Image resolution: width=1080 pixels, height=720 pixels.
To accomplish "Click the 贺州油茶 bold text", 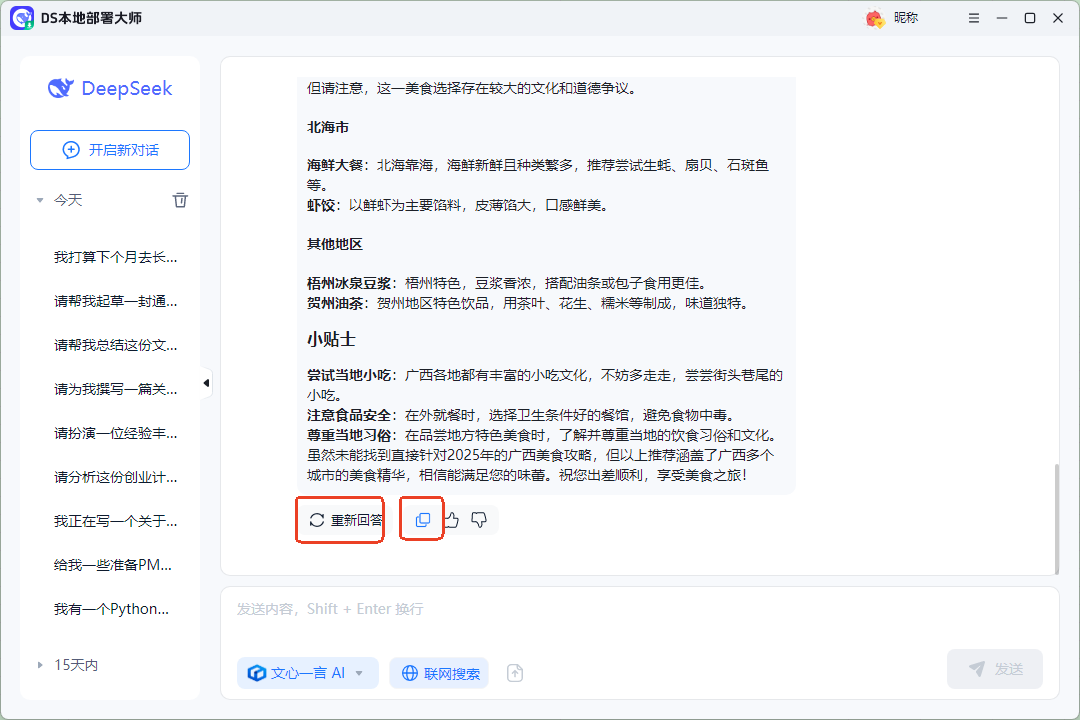I will pyautogui.click(x=335, y=303).
